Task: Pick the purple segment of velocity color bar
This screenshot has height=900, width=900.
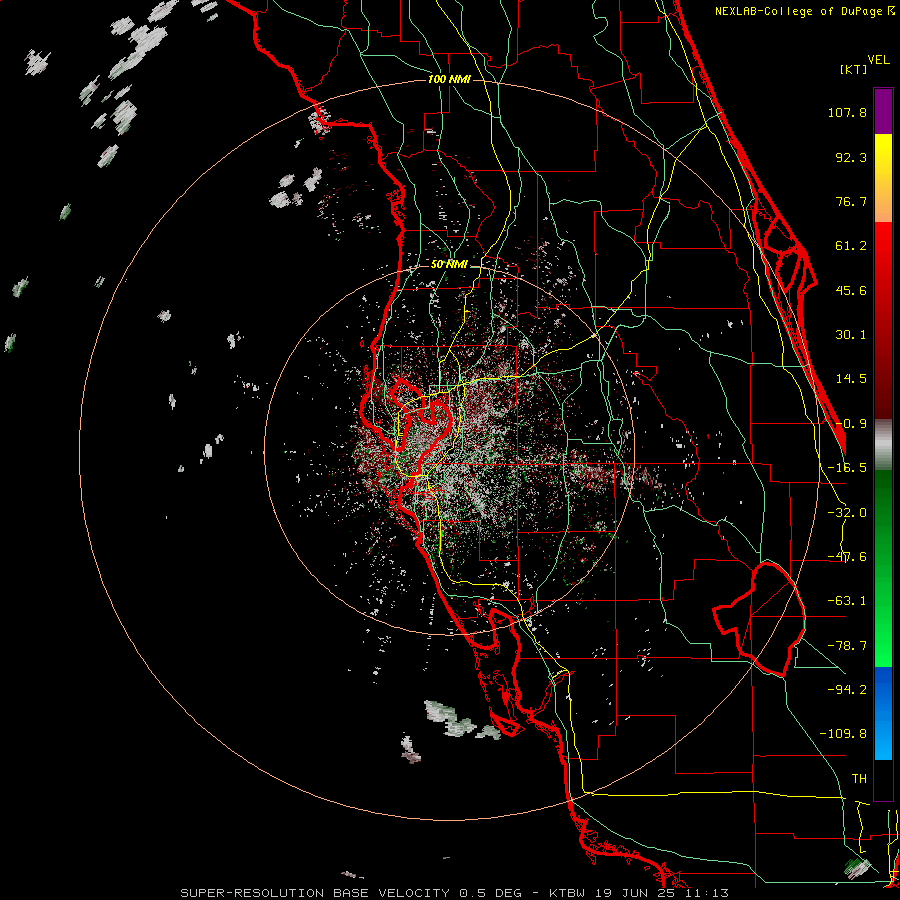Action: tap(883, 111)
